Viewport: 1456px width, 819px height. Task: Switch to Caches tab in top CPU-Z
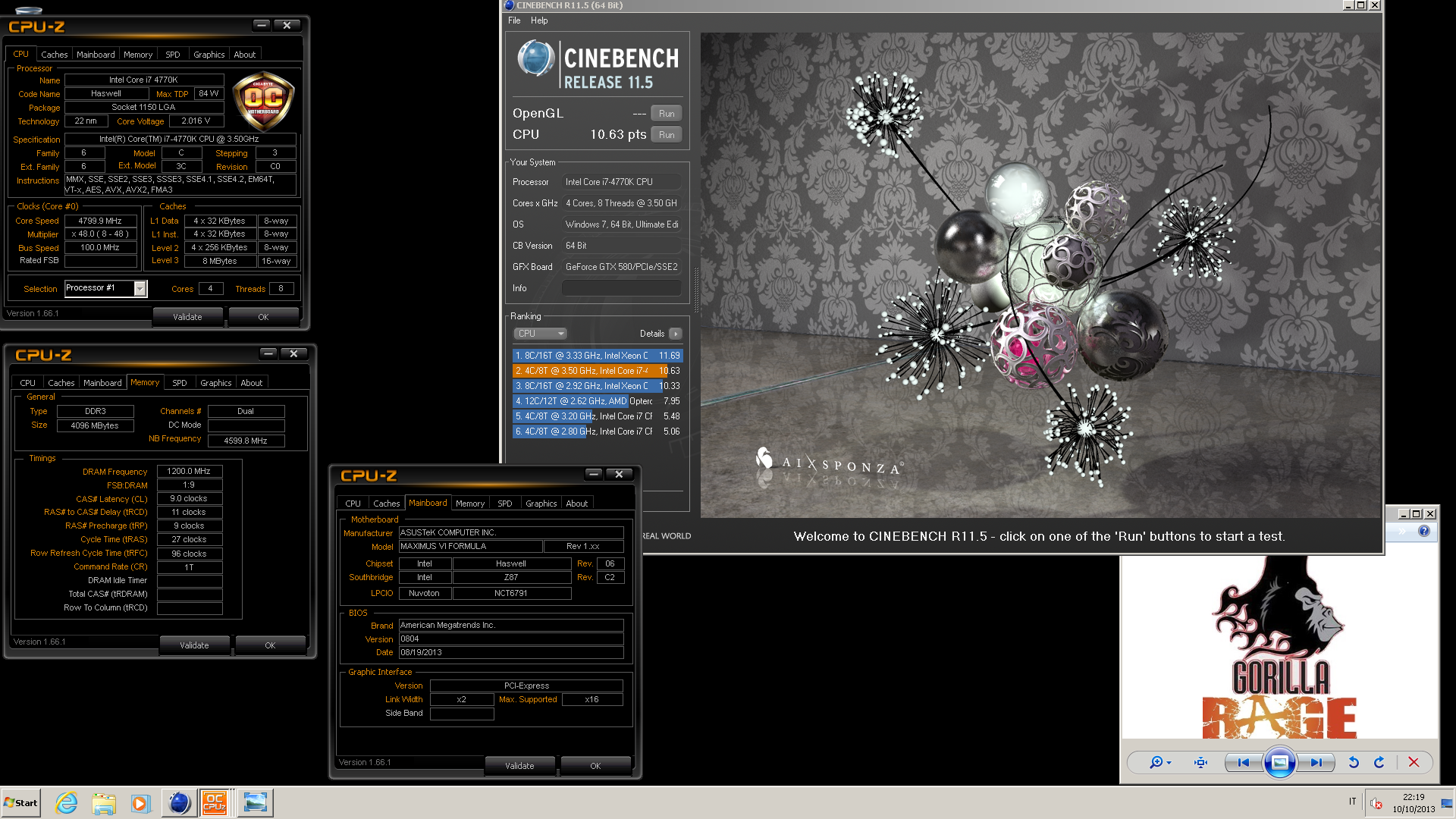54,55
